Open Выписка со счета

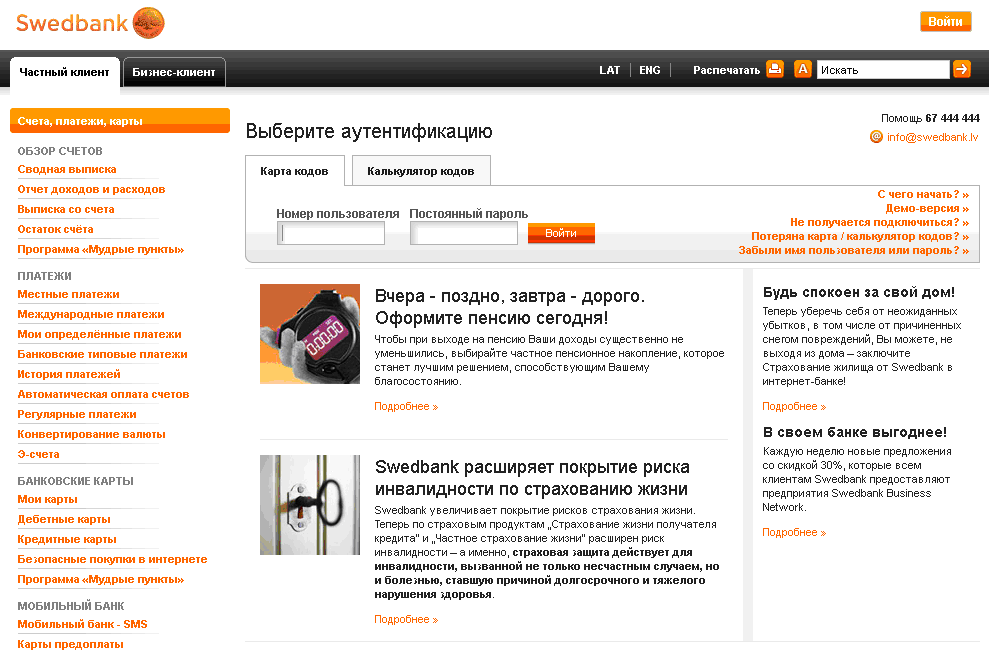click(66, 209)
